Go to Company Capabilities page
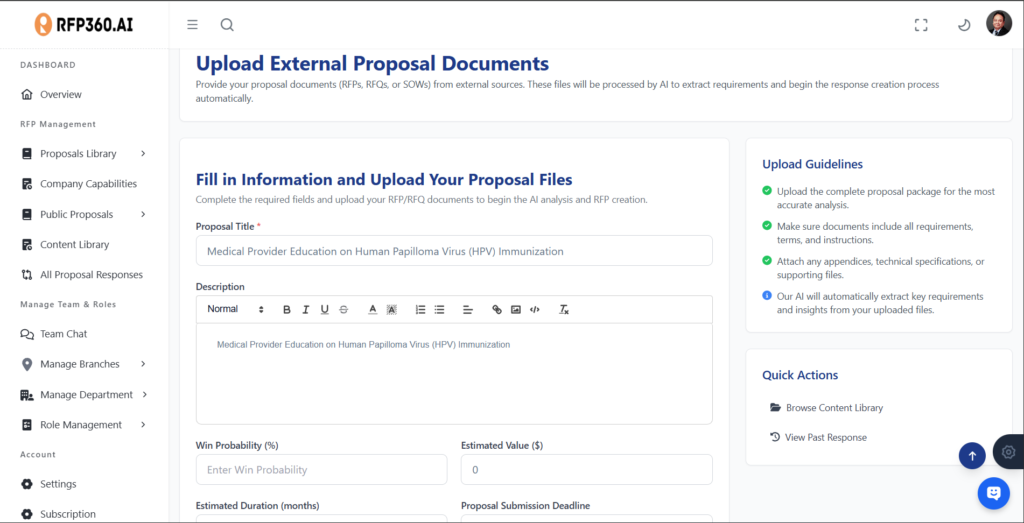Screen dimensions: 1024x523 (88, 184)
